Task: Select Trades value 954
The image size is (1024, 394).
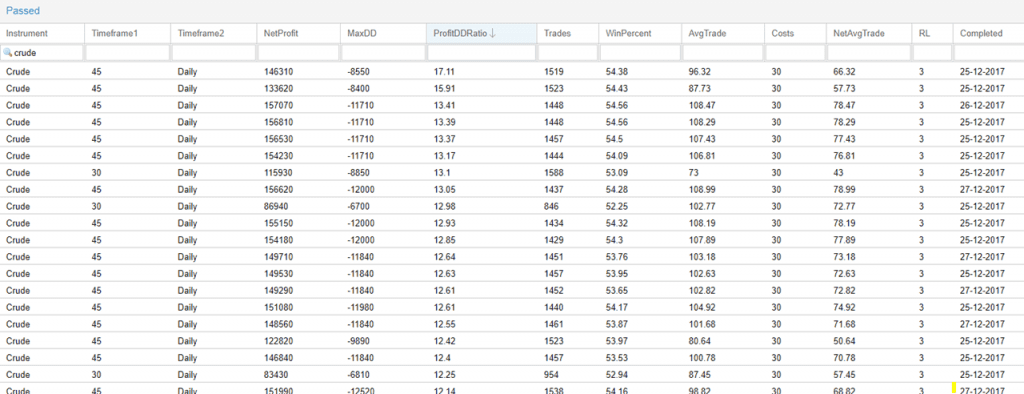Action: [551, 374]
